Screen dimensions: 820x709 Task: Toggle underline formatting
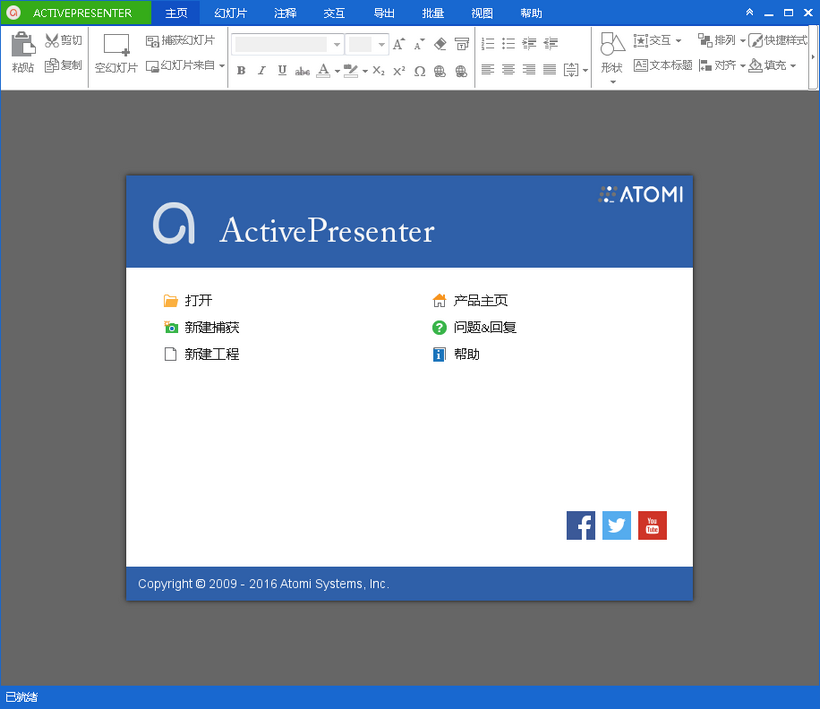click(x=282, y=70)
